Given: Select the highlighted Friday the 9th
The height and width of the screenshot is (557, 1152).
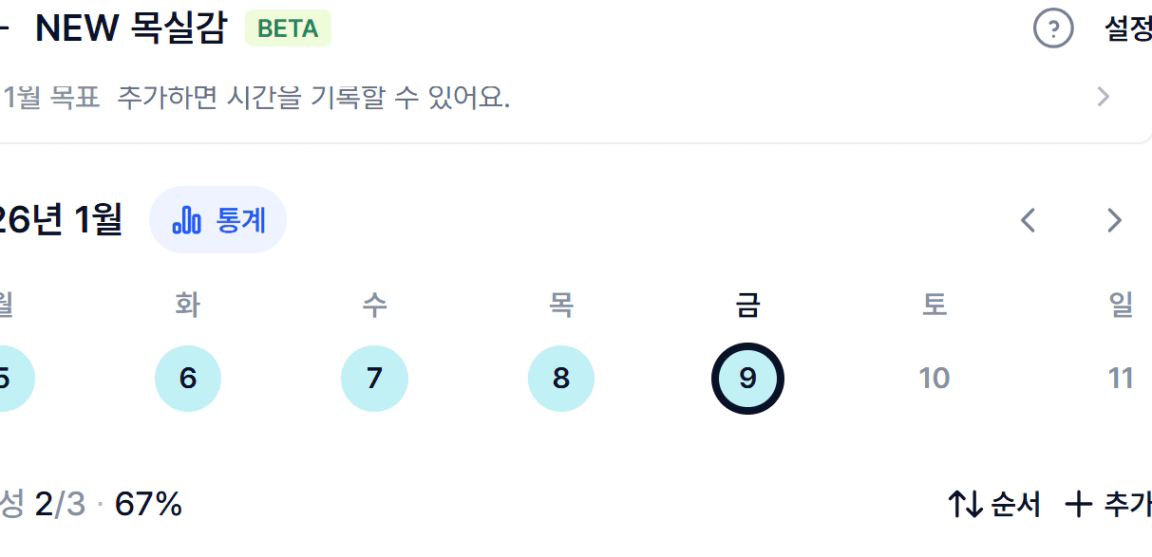Looking at the screenshot, I should point(748,378).
